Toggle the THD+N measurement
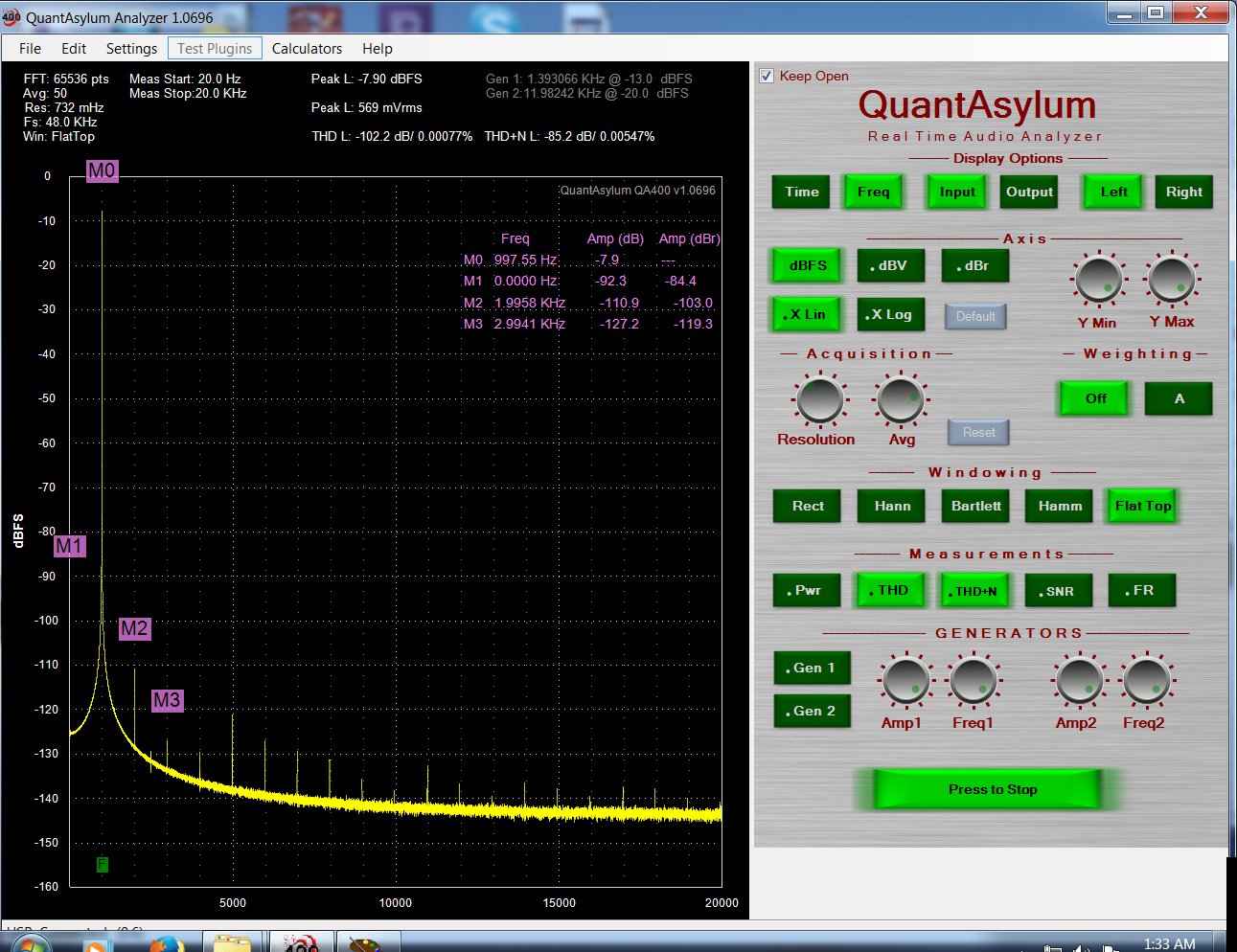The height and width of the screenshot is (952, 1237). [x=974, y=590]
